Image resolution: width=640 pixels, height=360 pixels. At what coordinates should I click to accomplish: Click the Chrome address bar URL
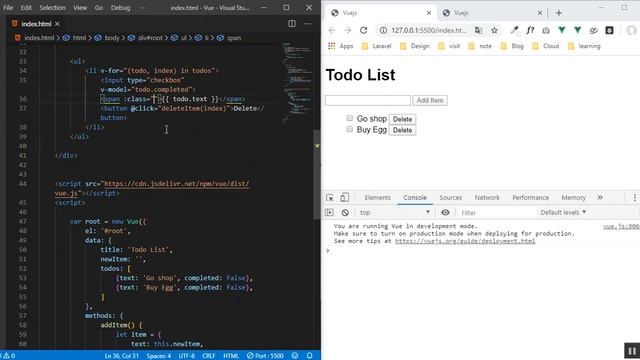[429, 30]
